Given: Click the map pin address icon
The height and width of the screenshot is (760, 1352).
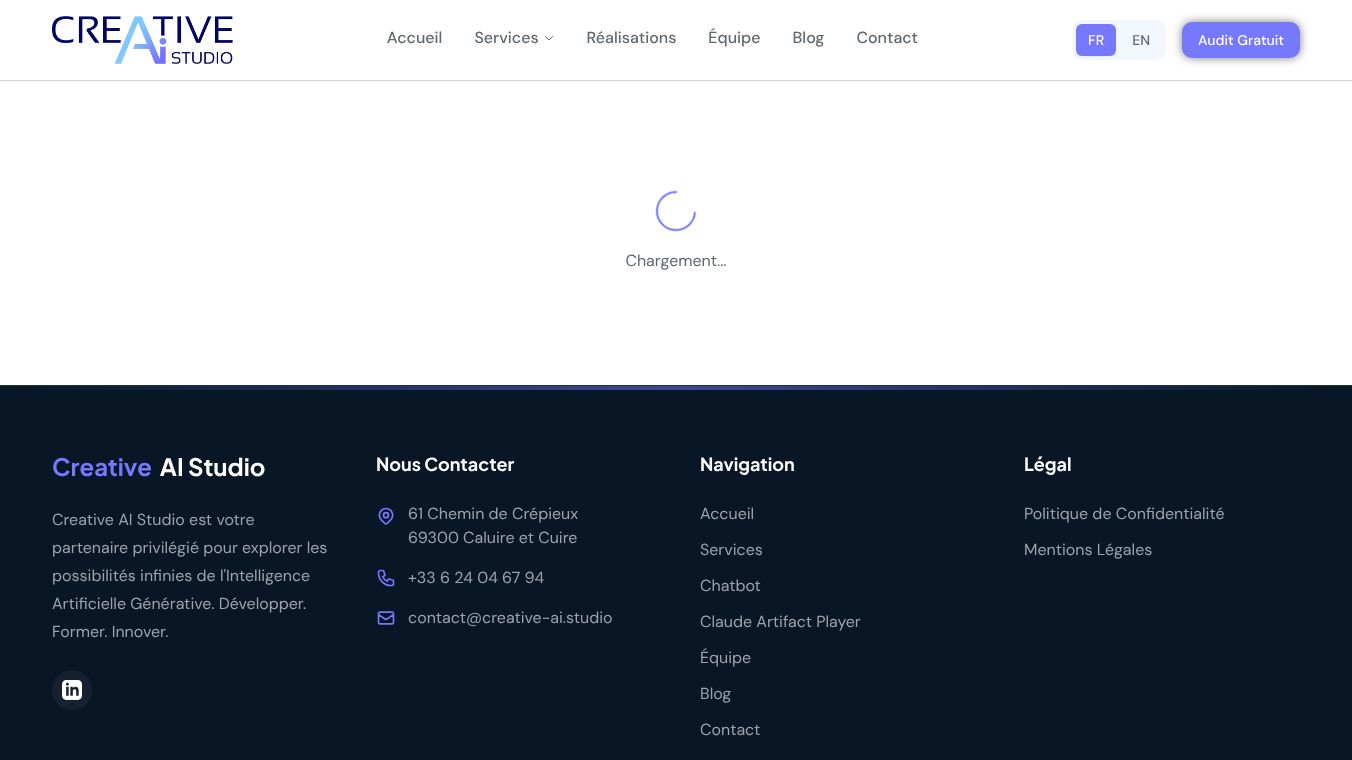Looking at the screenshot, I should point(386,516).
